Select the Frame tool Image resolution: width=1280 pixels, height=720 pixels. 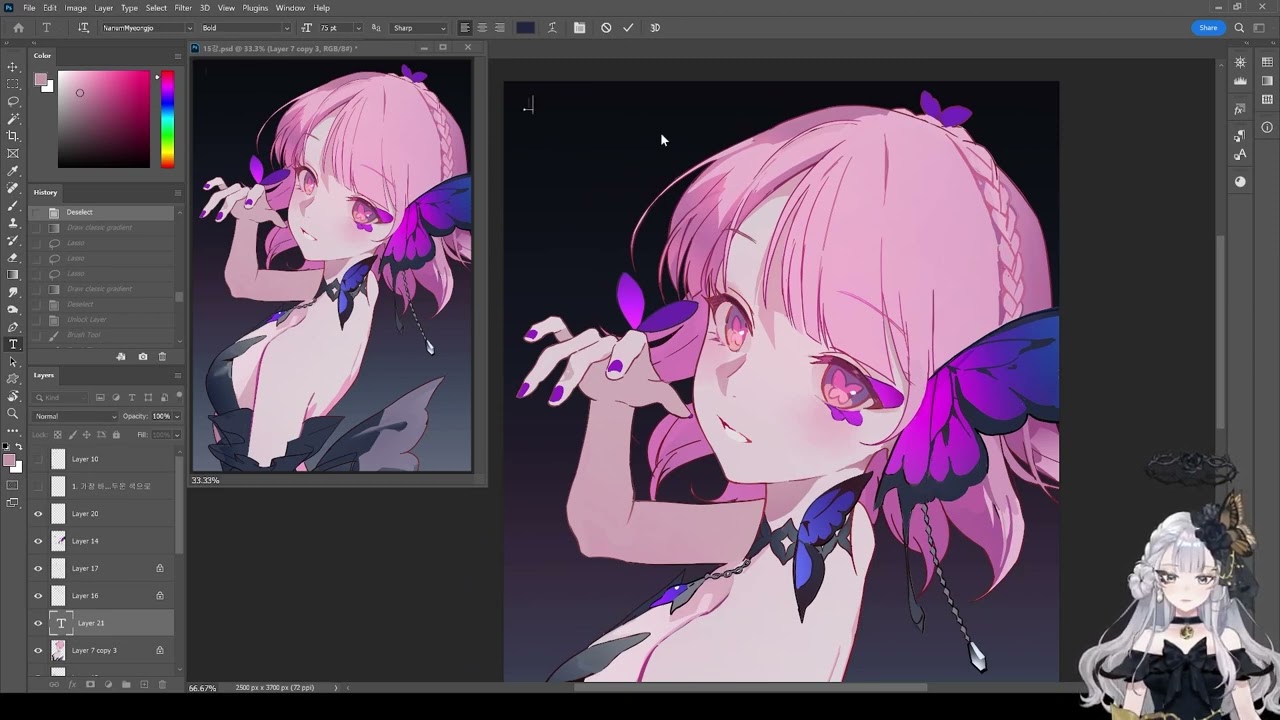[x=13, y=153]
